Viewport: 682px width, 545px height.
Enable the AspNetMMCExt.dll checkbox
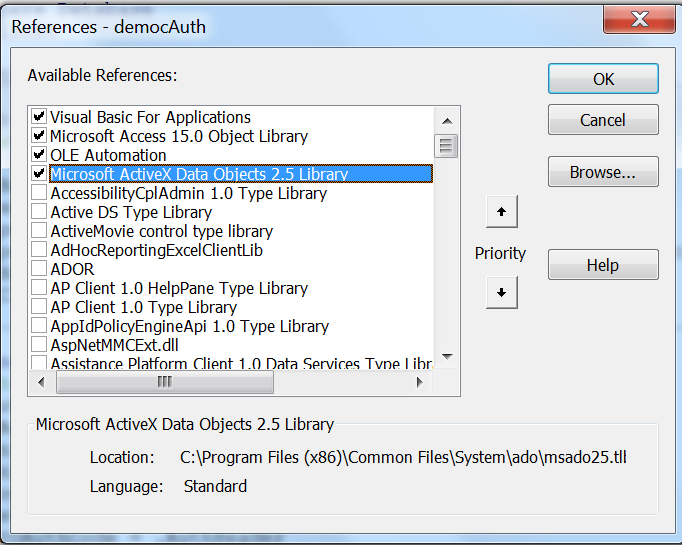39,344
